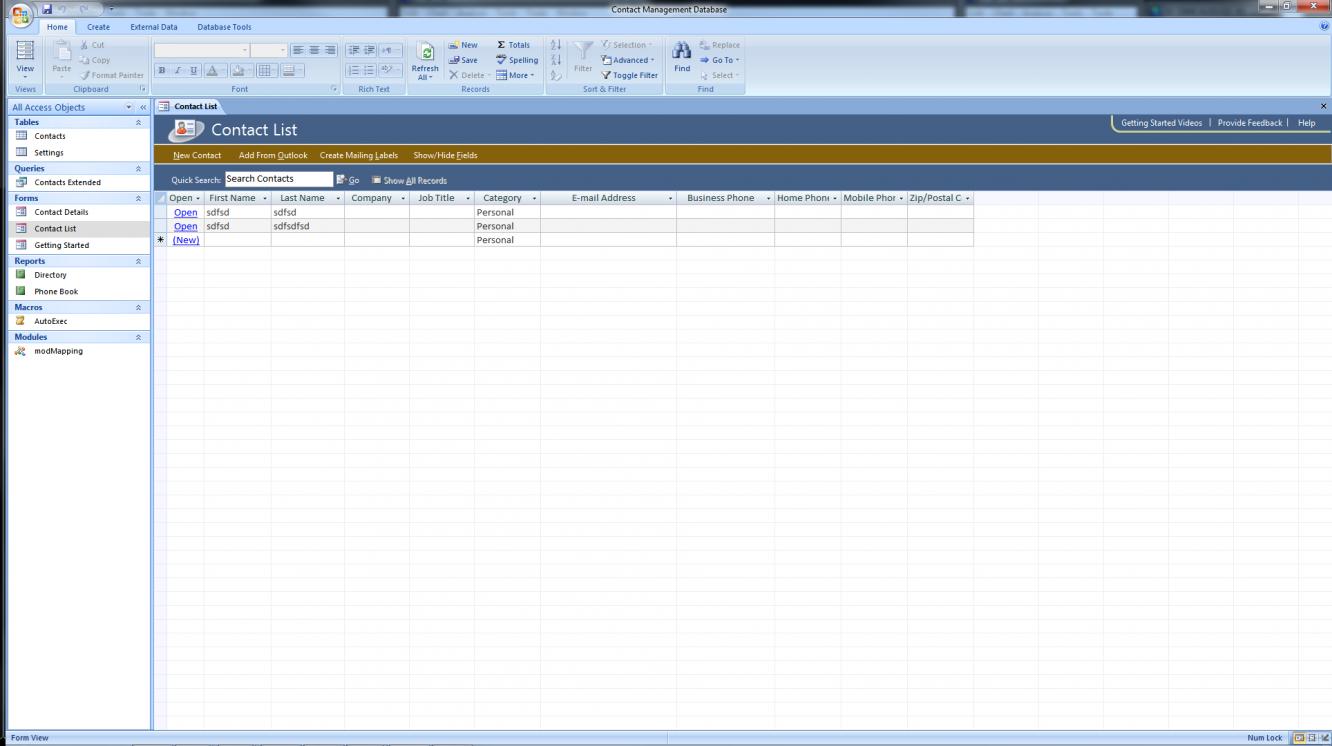Collapse the Macros group
This screenshot has width=1332, height=746.
(138, 308)
